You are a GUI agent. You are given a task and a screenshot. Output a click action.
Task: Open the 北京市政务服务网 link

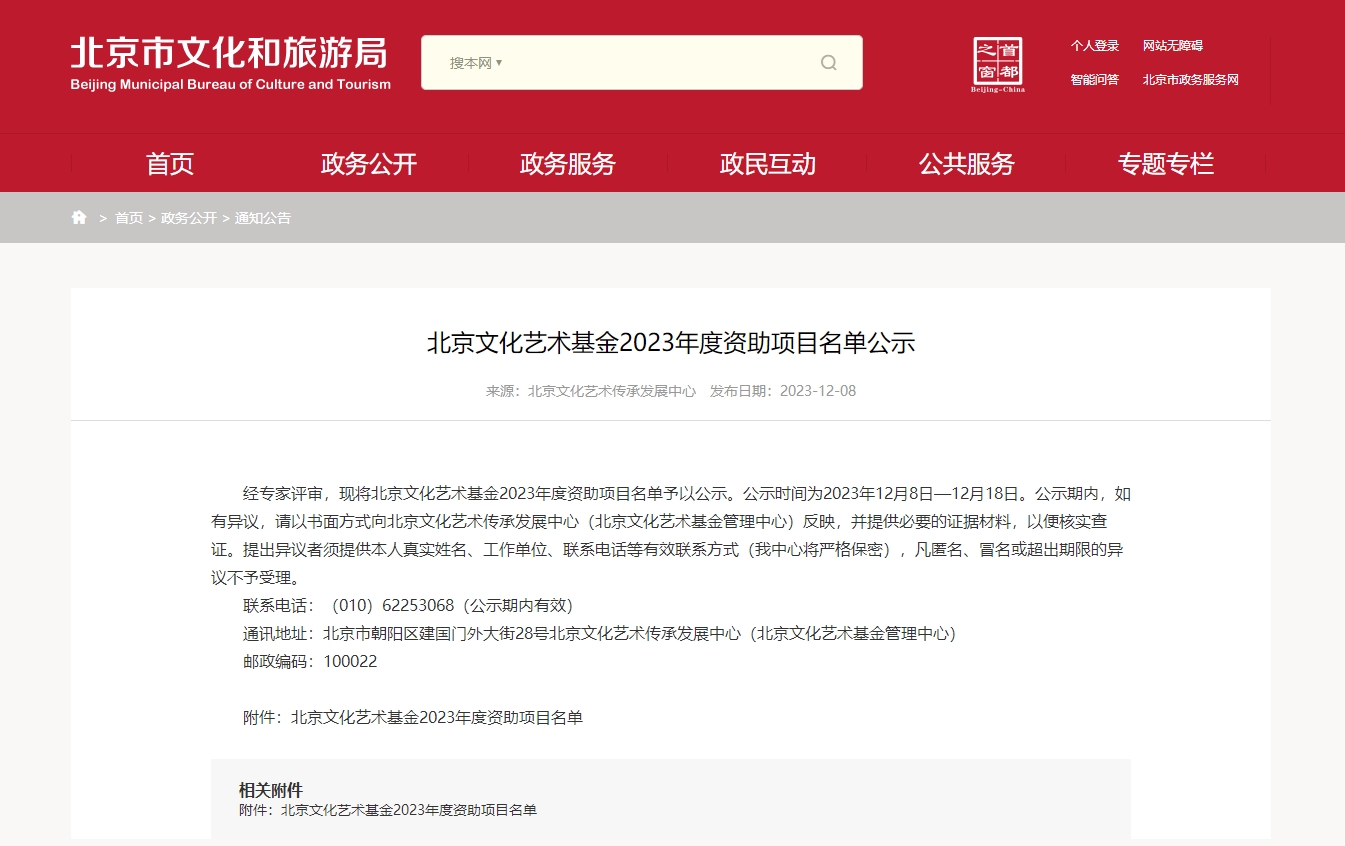pyautogui.click(x=1190, y=80)
